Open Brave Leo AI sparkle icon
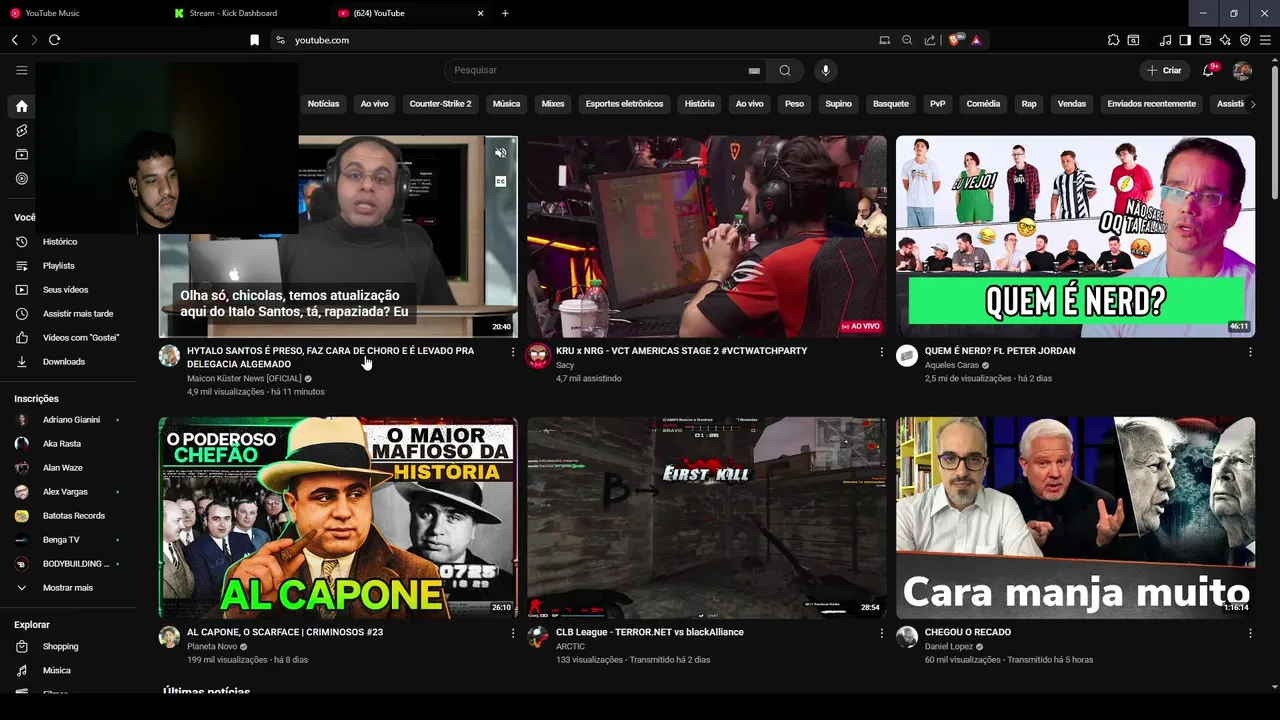 pyautogui.click(x=1225, y=40)
